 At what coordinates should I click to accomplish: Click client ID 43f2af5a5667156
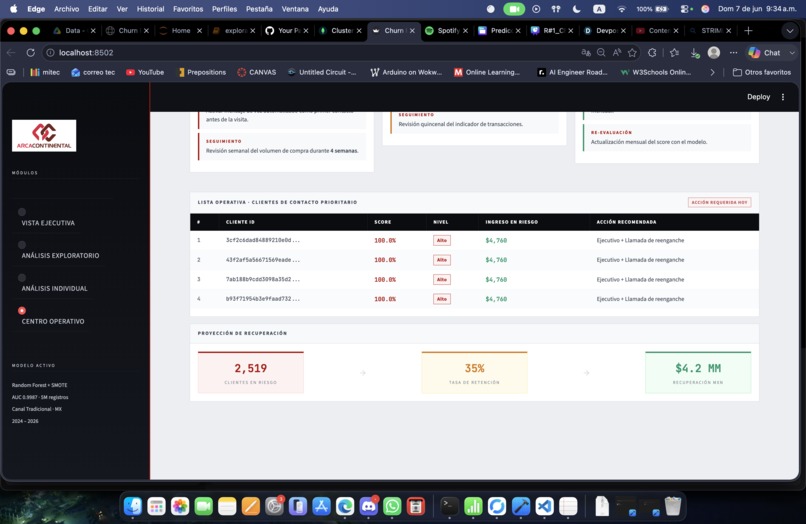coord(263,260)
